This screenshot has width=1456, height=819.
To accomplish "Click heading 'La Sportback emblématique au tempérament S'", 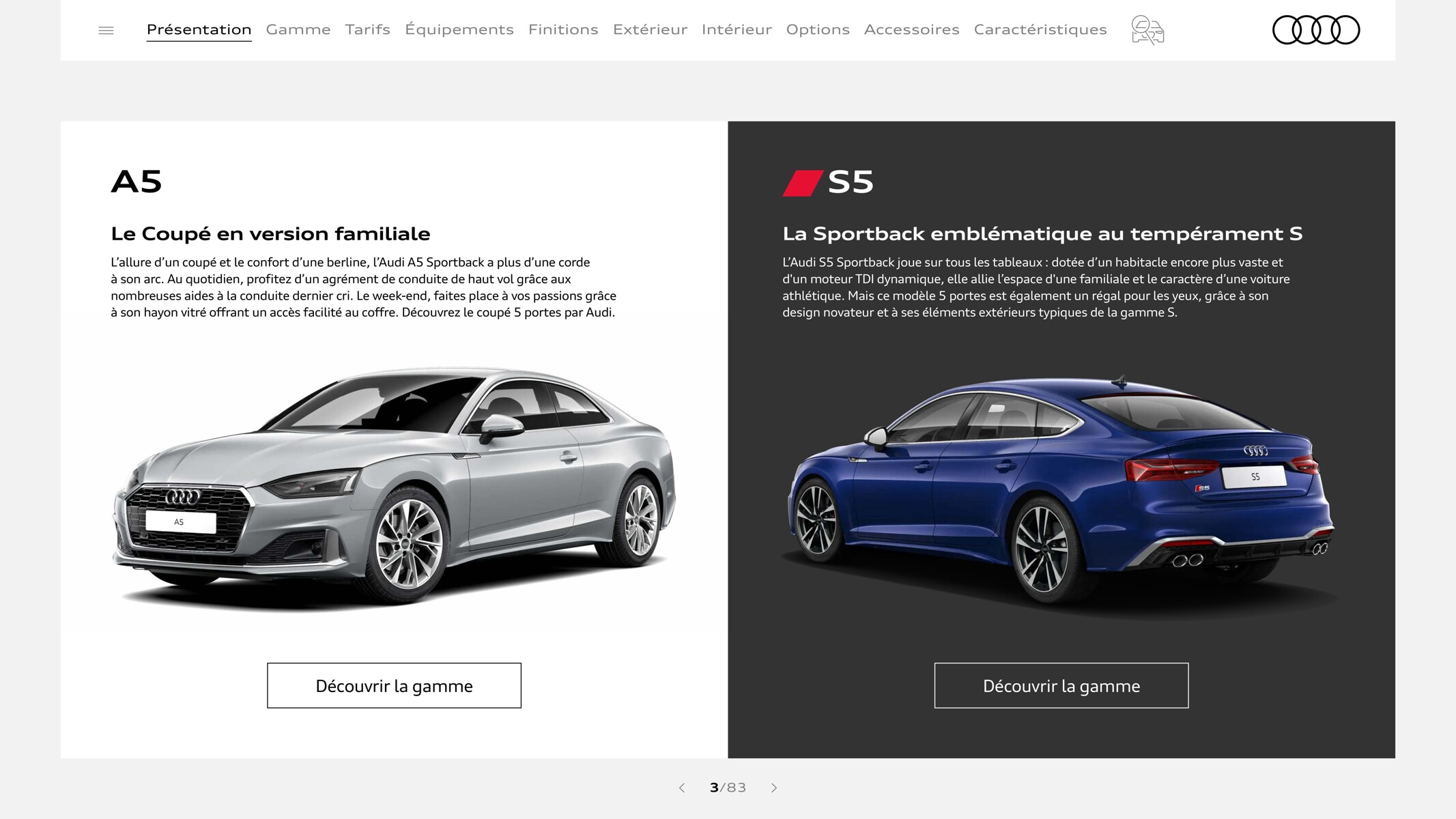I will pos(1042,233).
